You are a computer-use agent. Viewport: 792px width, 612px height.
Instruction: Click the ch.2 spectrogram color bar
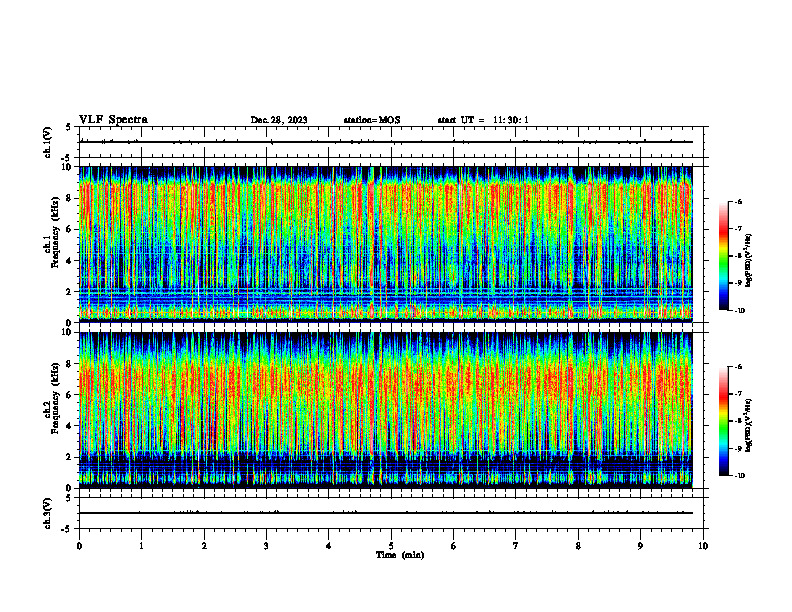click(724, 421)
